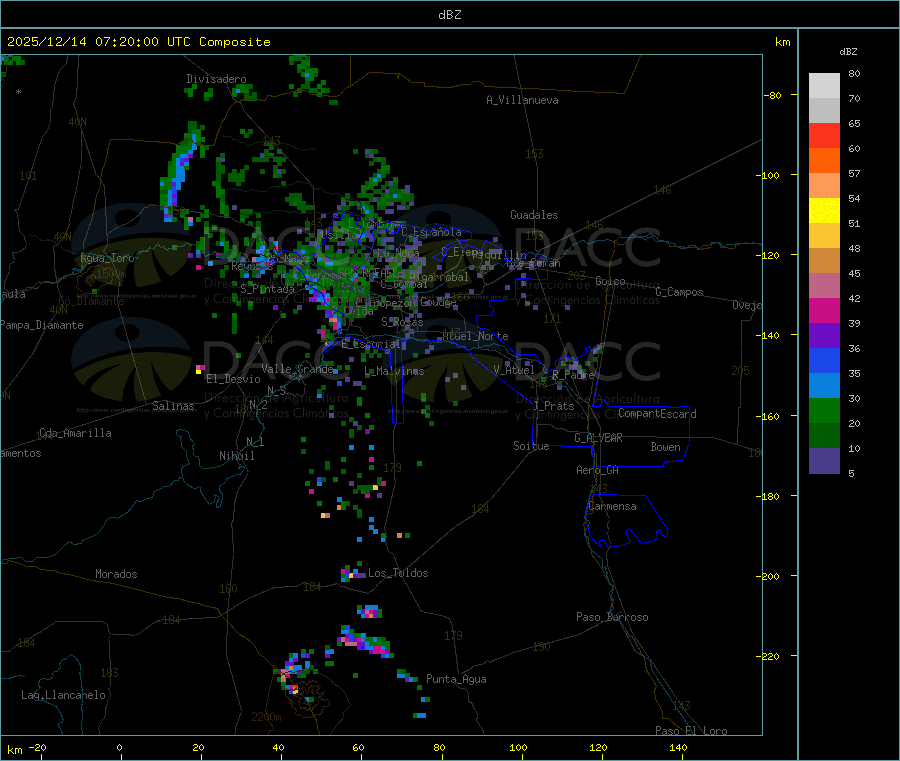900x761 pixels.
Task: Click the C_Española map label
Action: point(431,232)
